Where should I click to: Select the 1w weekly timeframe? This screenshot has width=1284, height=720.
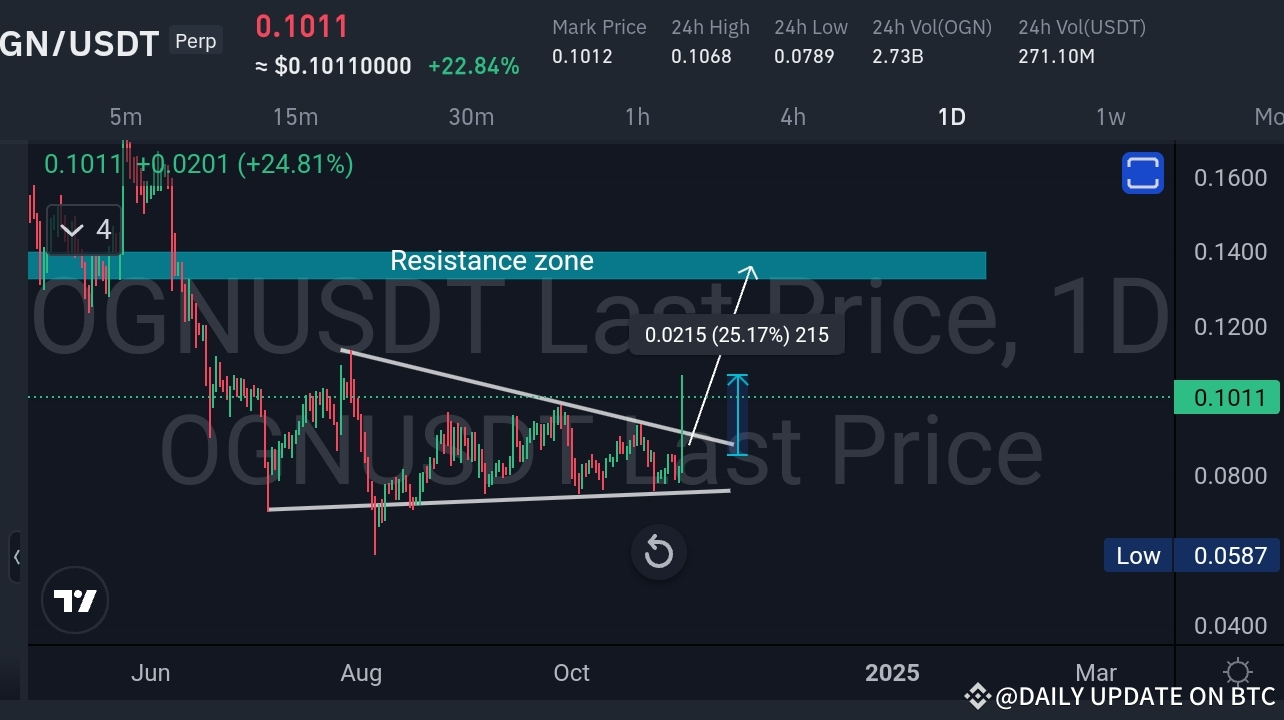pos(1110,117)
